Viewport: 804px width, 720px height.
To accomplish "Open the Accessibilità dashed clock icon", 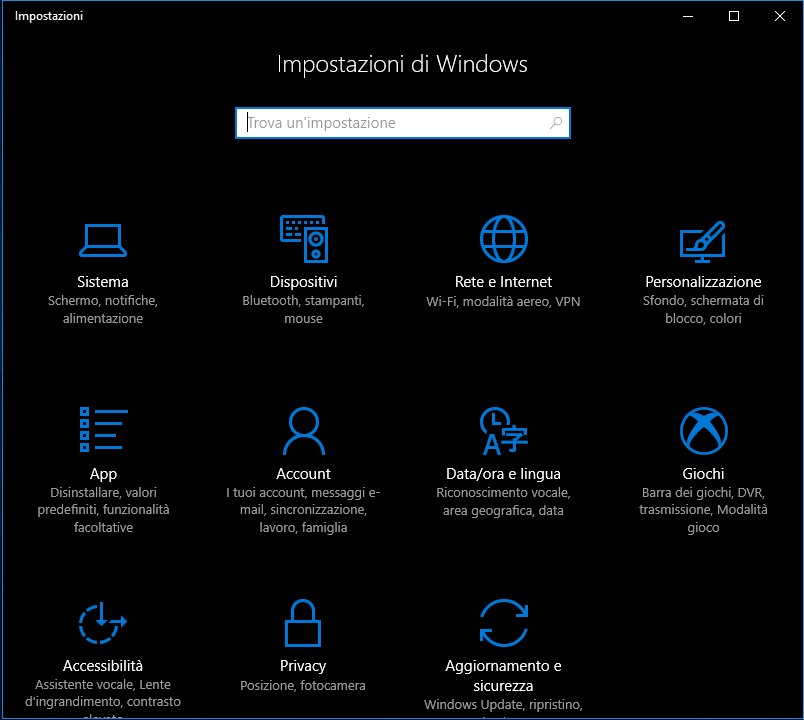I will coord(103,623).
